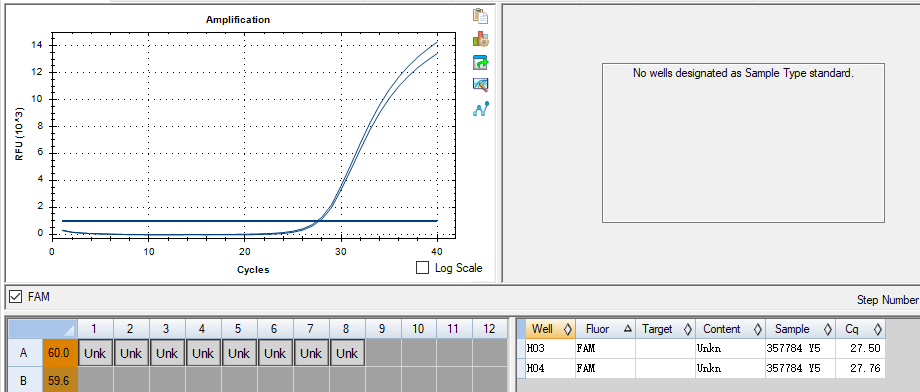Uncheck the FAM fluorophore checkbox

click(16, 297)
